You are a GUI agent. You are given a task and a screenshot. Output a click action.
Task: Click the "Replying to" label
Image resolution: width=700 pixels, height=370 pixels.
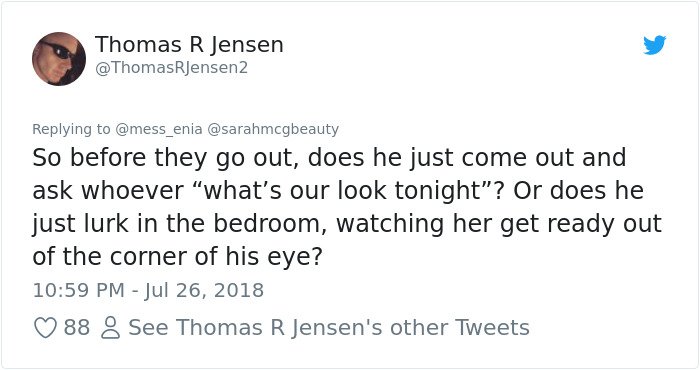coord(71,129)
